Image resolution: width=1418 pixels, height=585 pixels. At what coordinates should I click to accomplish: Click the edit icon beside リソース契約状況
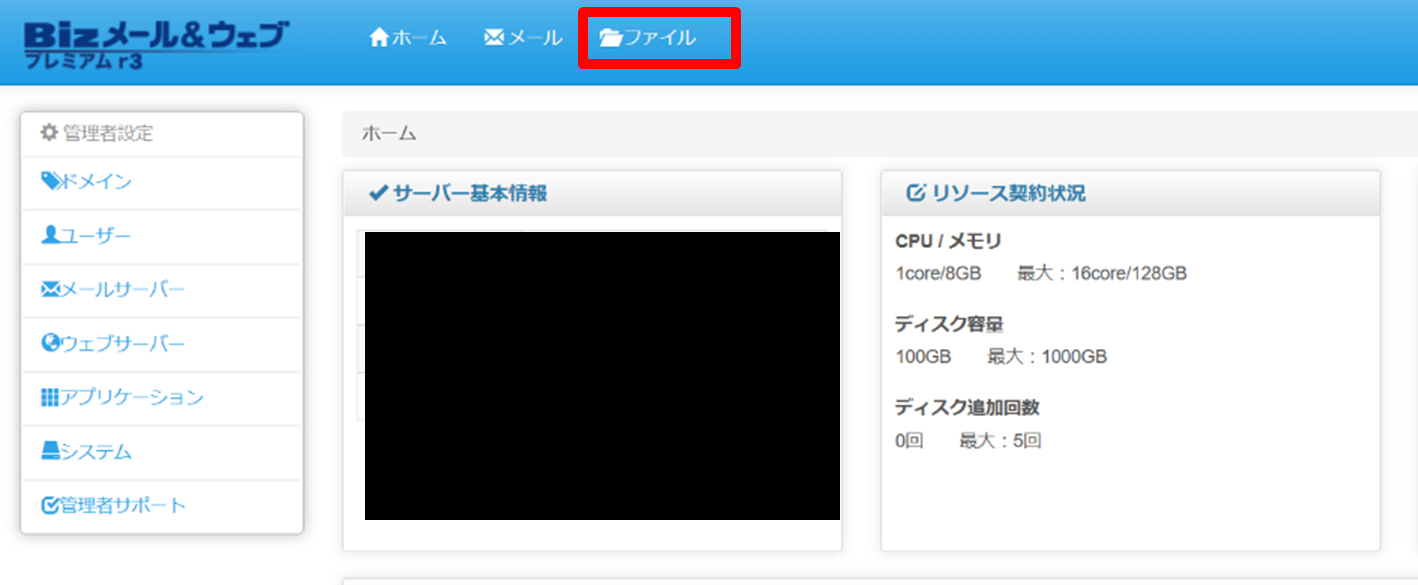point(915,193)
